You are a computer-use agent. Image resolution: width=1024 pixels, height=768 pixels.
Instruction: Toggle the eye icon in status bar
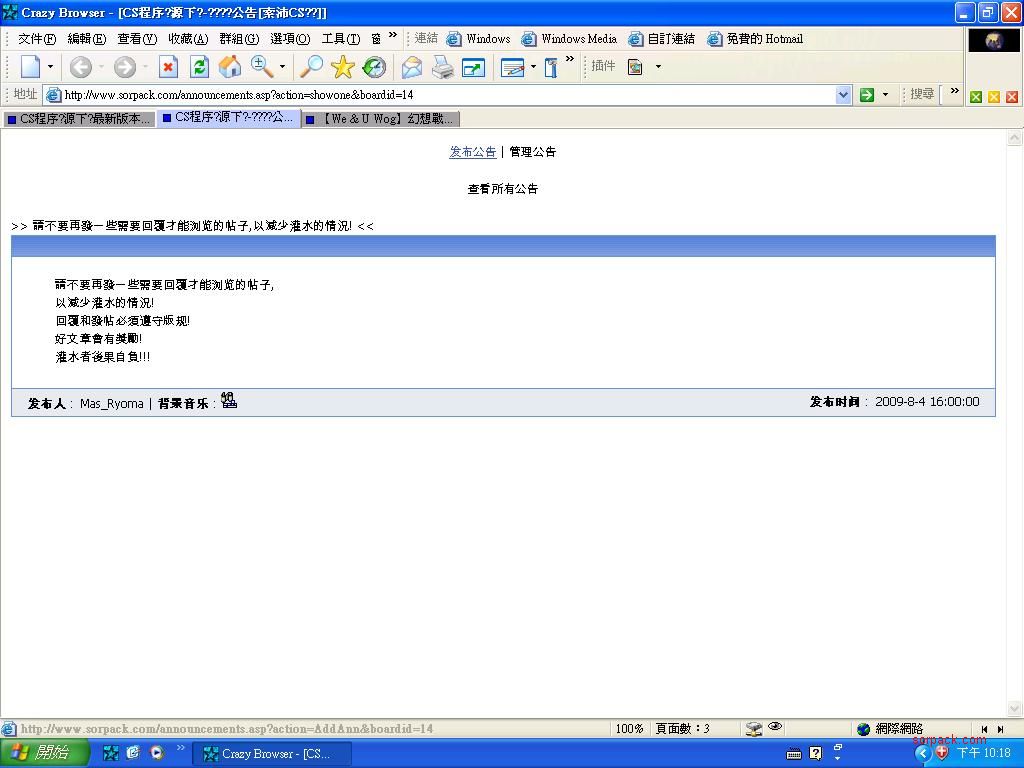pos(775,728)
